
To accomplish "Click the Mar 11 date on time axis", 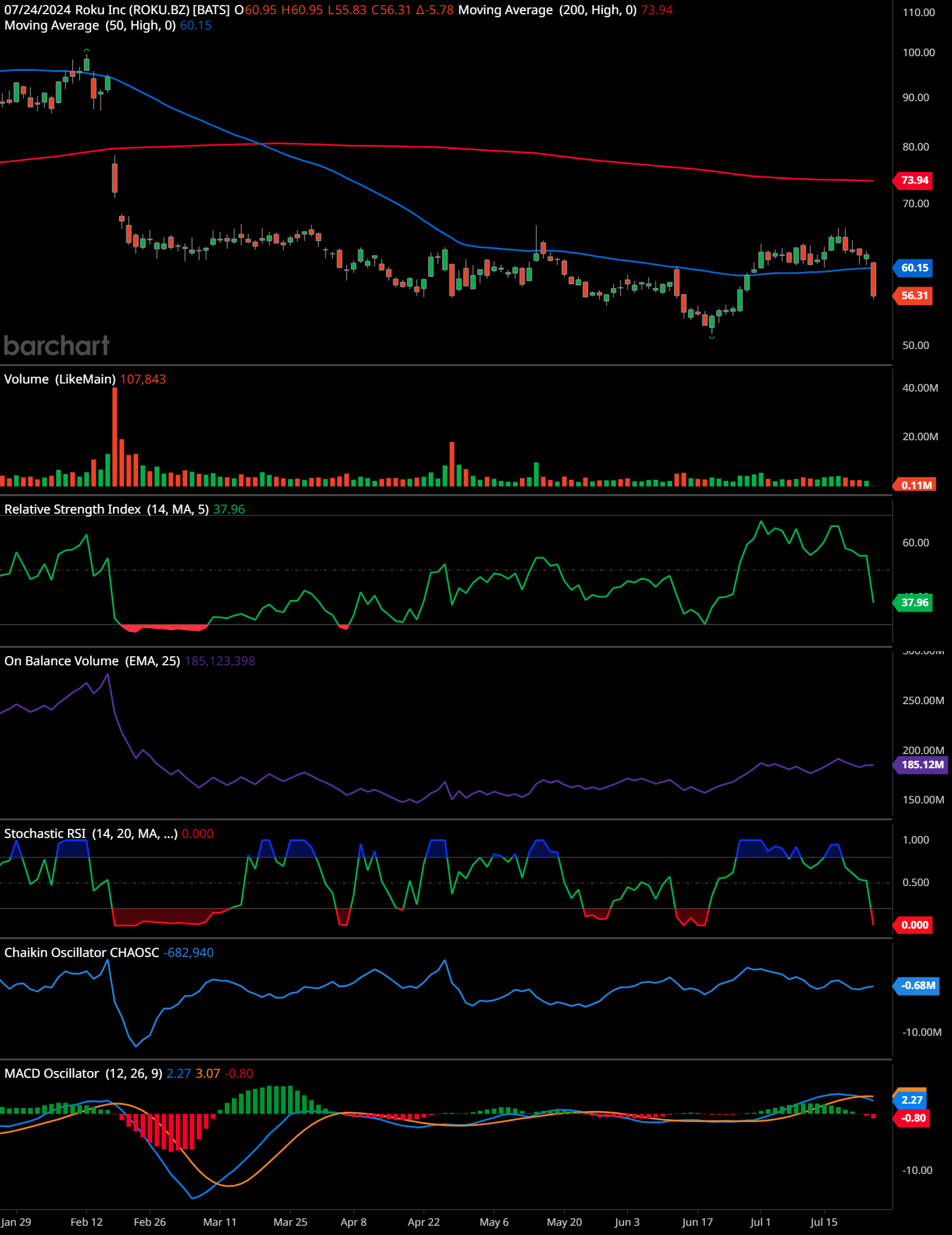I will pos(220,1222).
